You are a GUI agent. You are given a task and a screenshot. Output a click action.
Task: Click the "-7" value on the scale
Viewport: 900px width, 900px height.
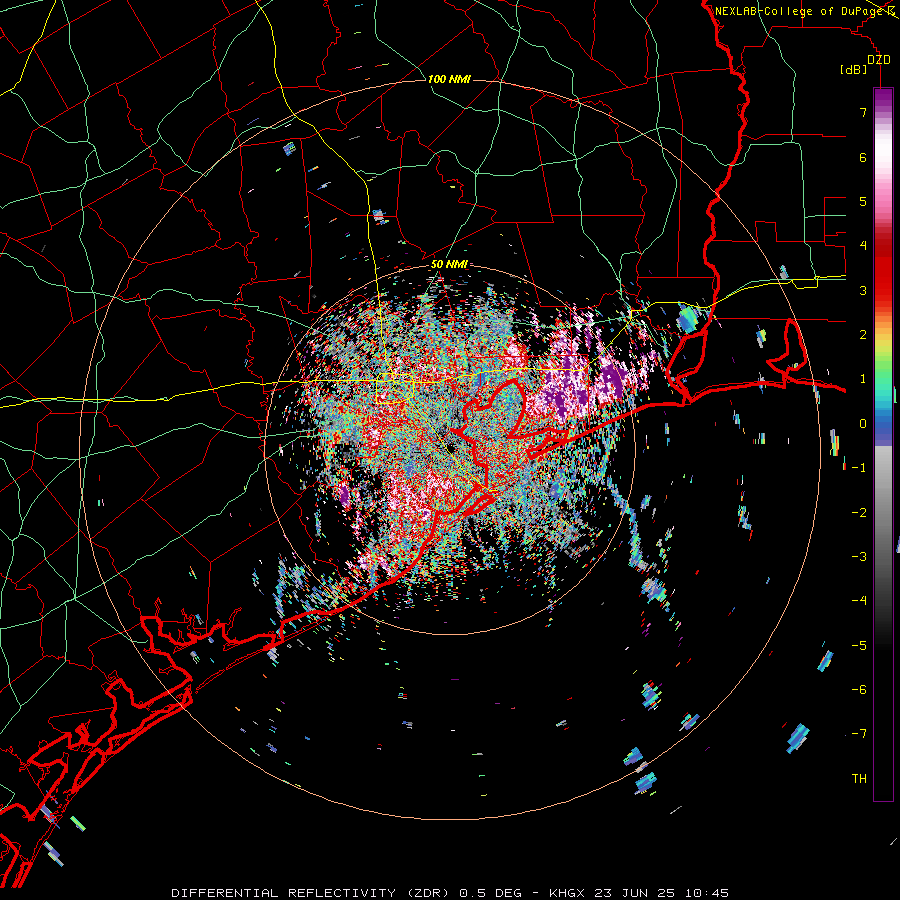[x=859, y=734]
